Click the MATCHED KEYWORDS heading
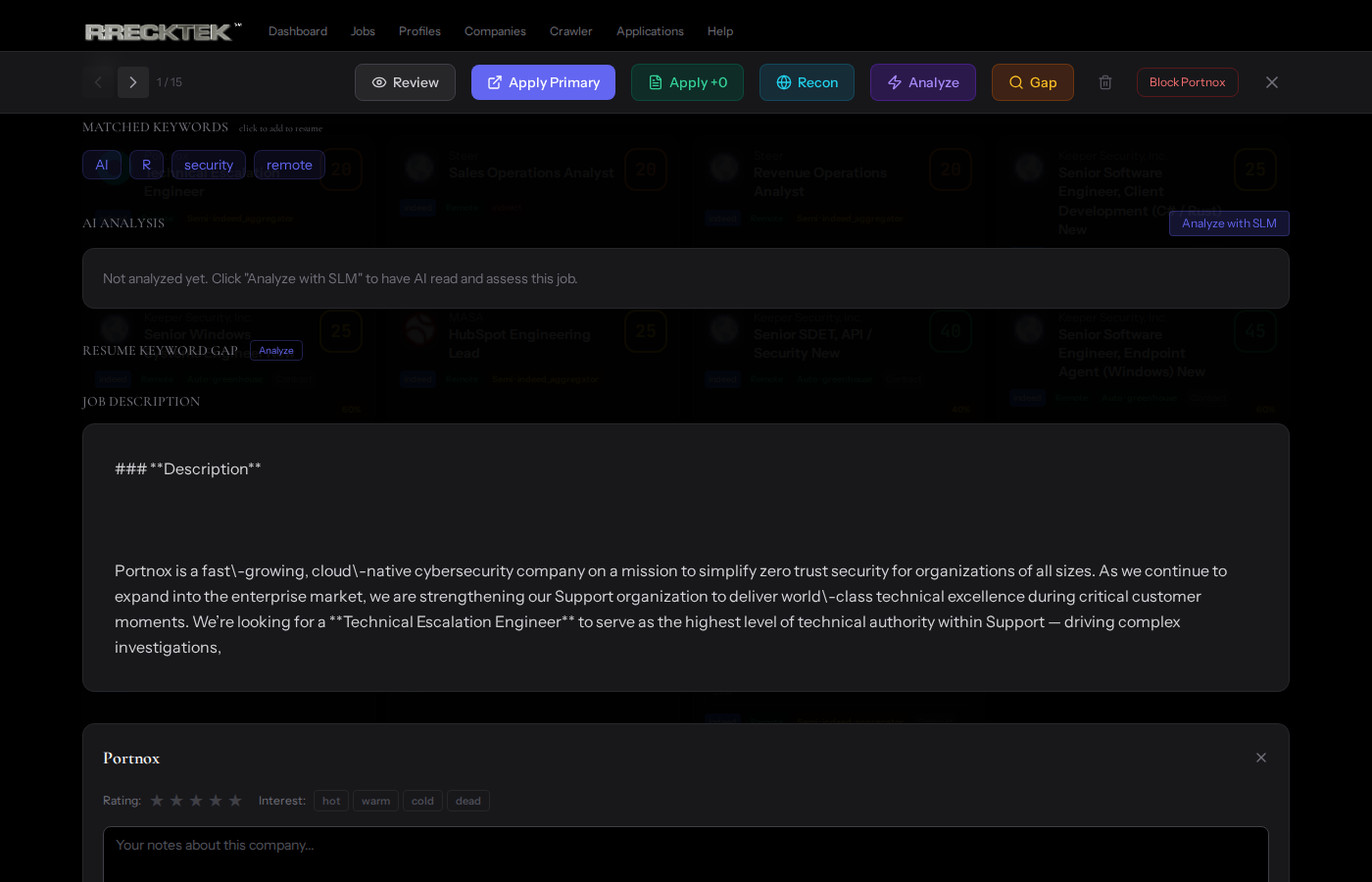Screen dimensions: 1372x882 pyautogui.click(x=155, y=127)
